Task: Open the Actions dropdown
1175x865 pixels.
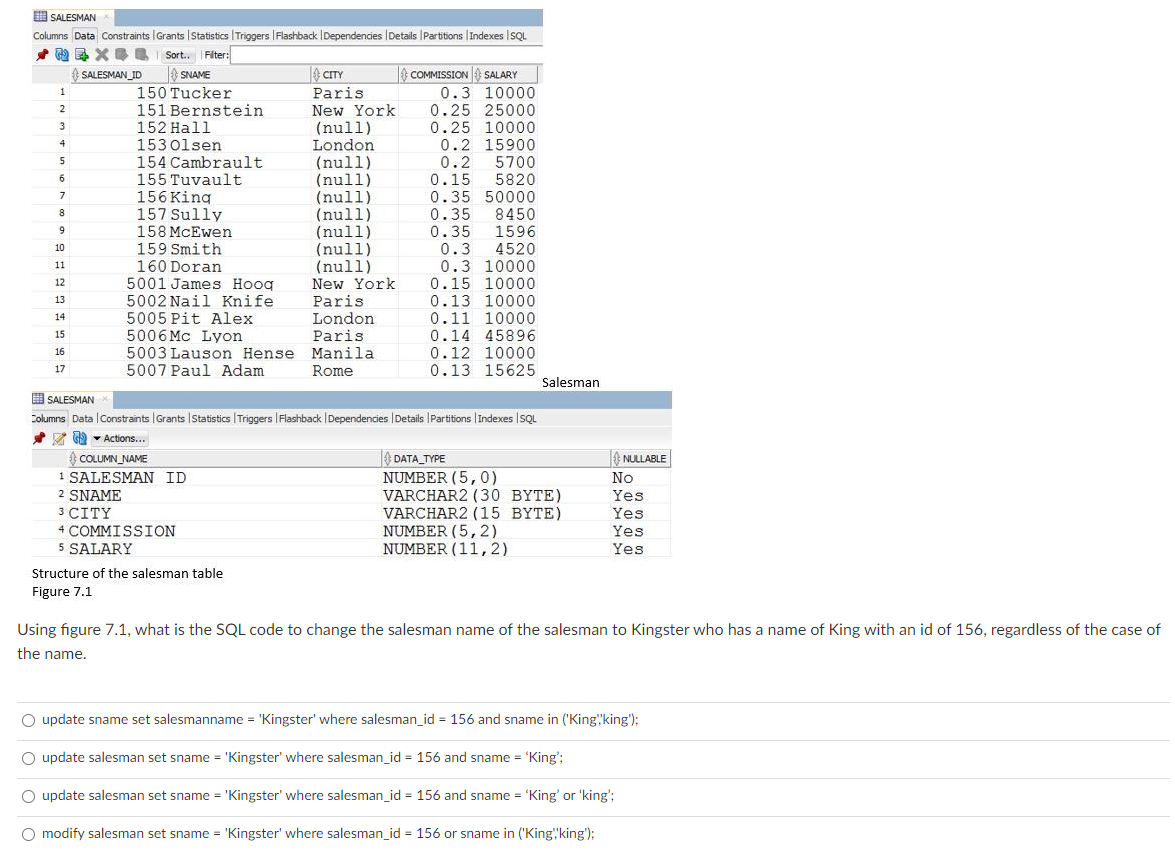Action: click(x=119, y=438)
